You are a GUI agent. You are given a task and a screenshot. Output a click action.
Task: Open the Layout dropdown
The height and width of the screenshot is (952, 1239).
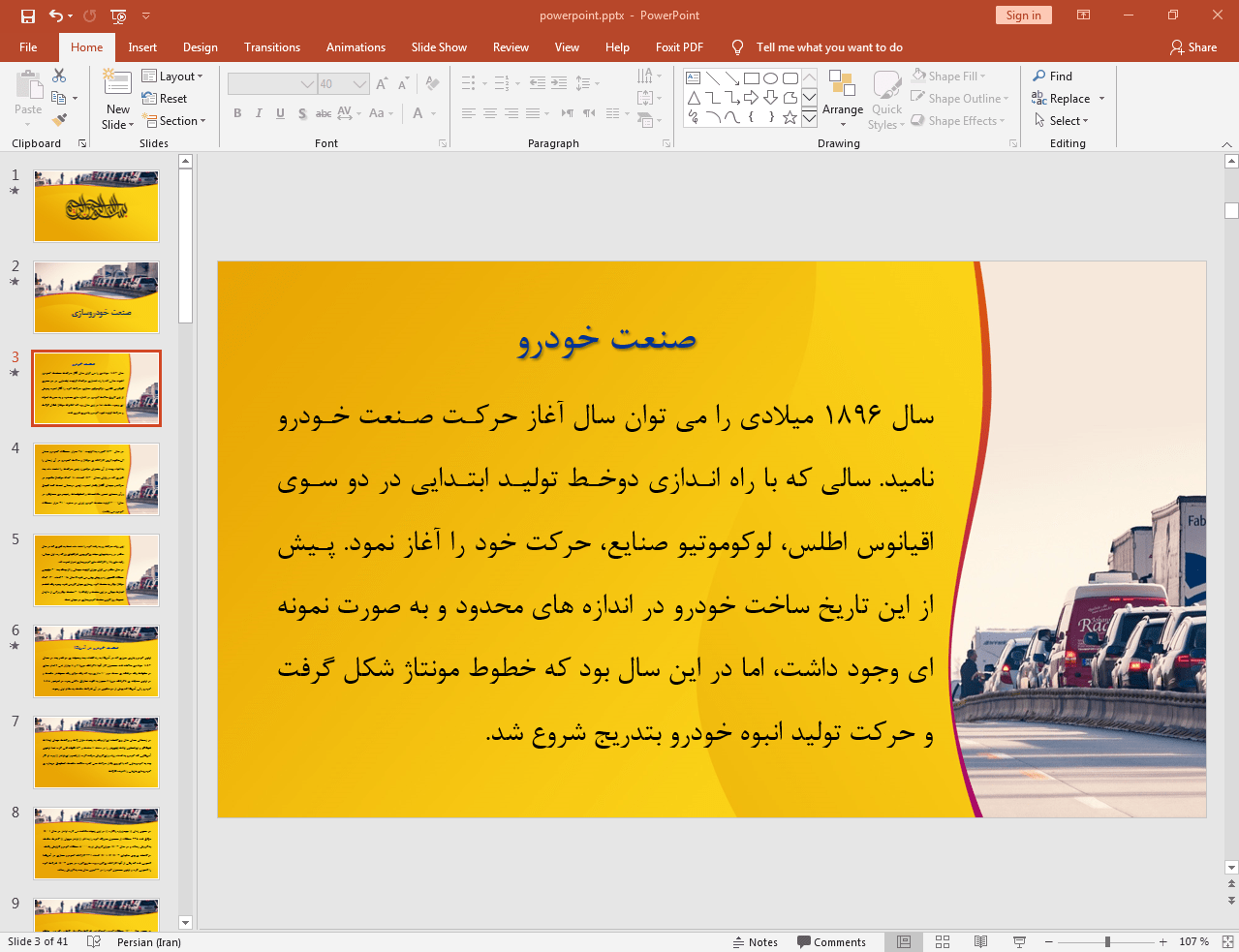[172, 76]
